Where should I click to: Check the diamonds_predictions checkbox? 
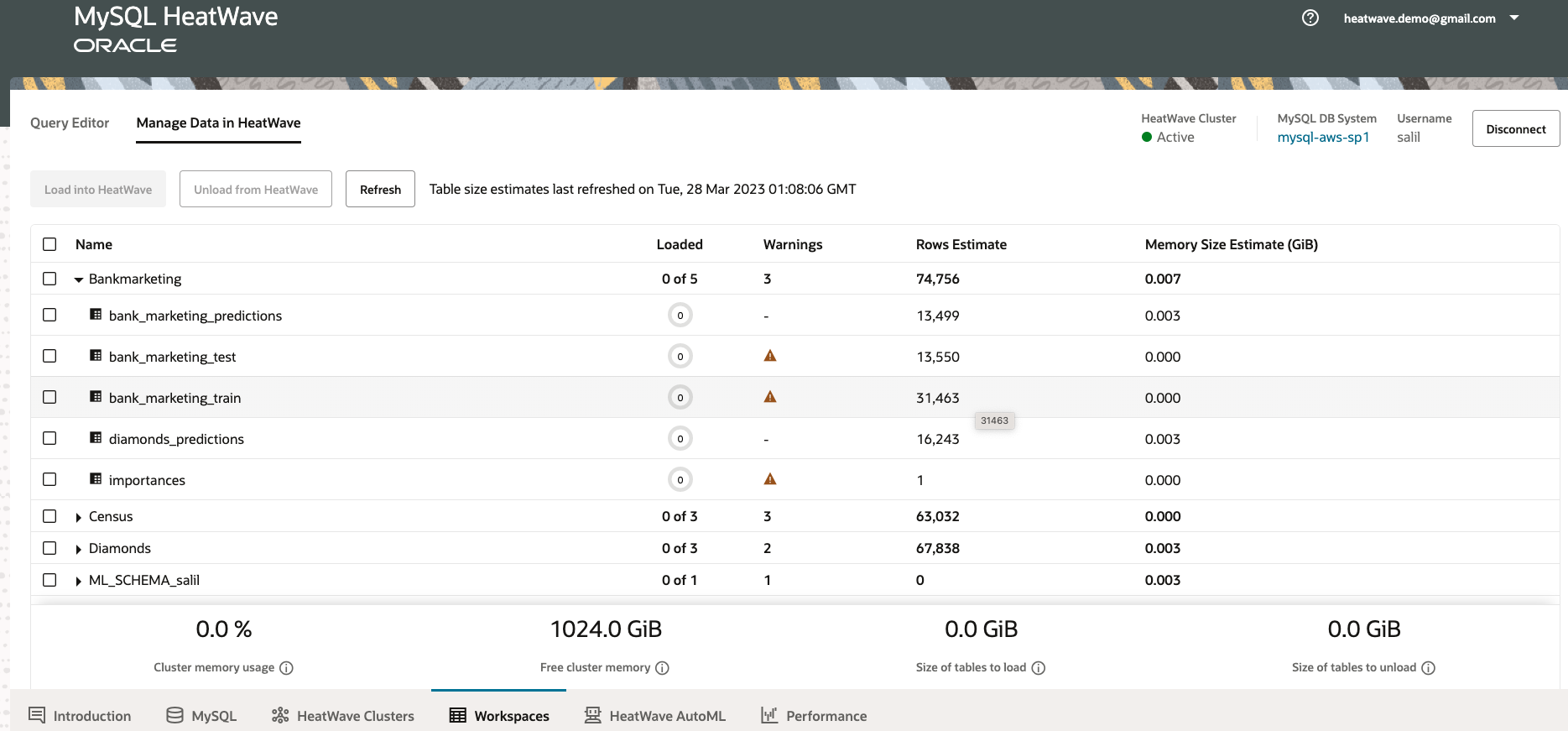(x=49, y=438)
